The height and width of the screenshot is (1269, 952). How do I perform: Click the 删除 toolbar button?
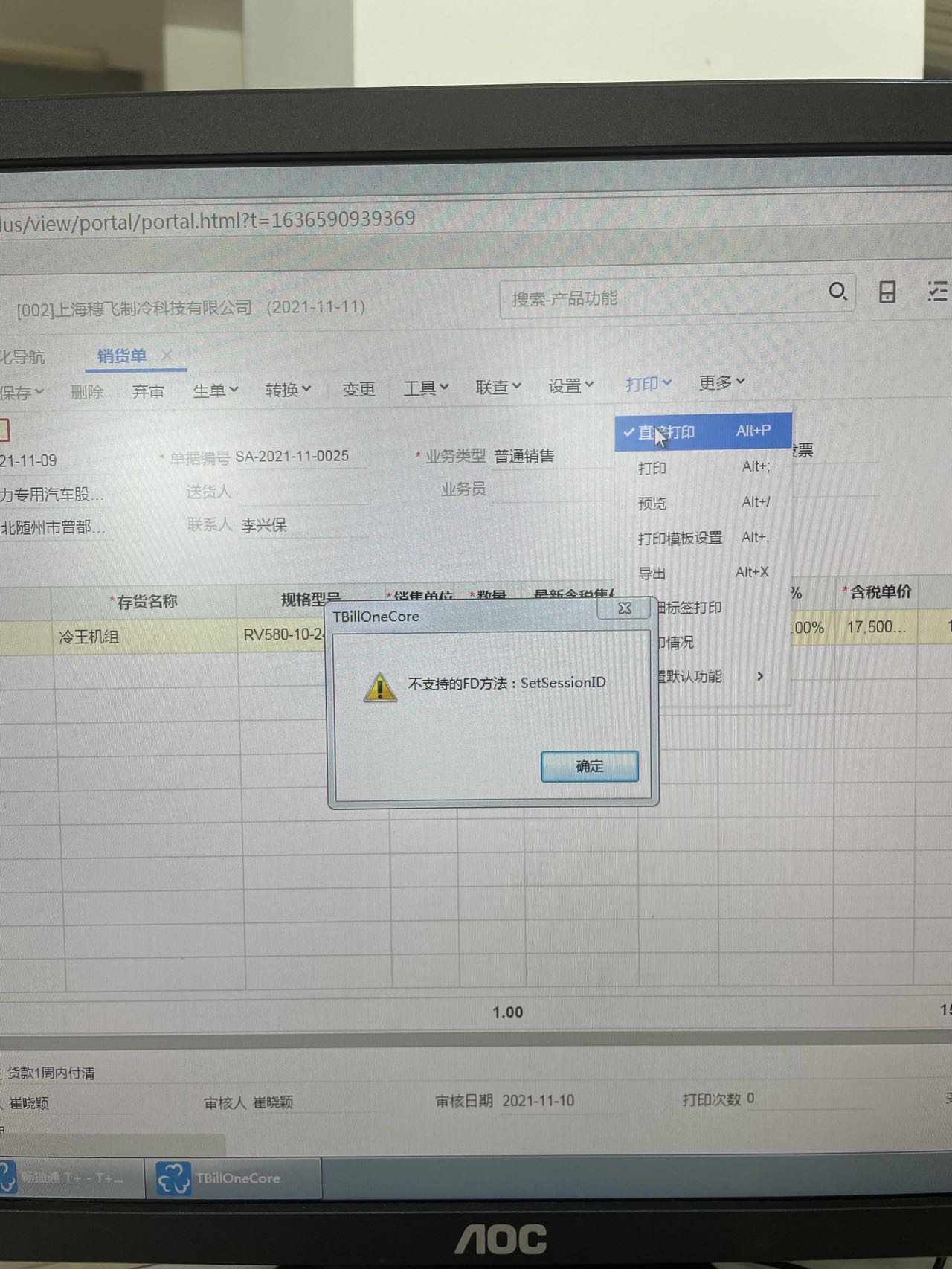pos(87,391)
